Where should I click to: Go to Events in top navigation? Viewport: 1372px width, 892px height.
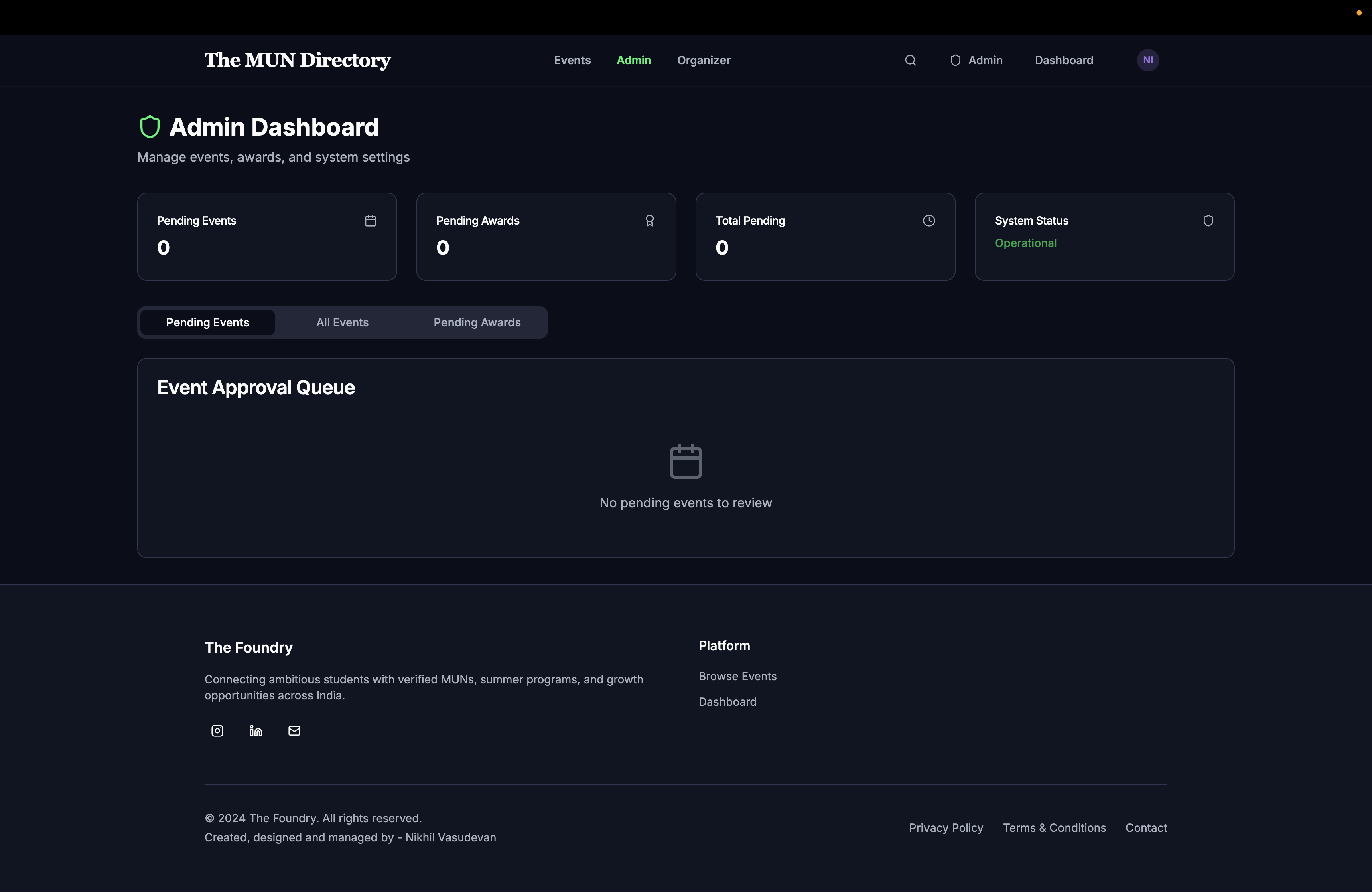572,60
